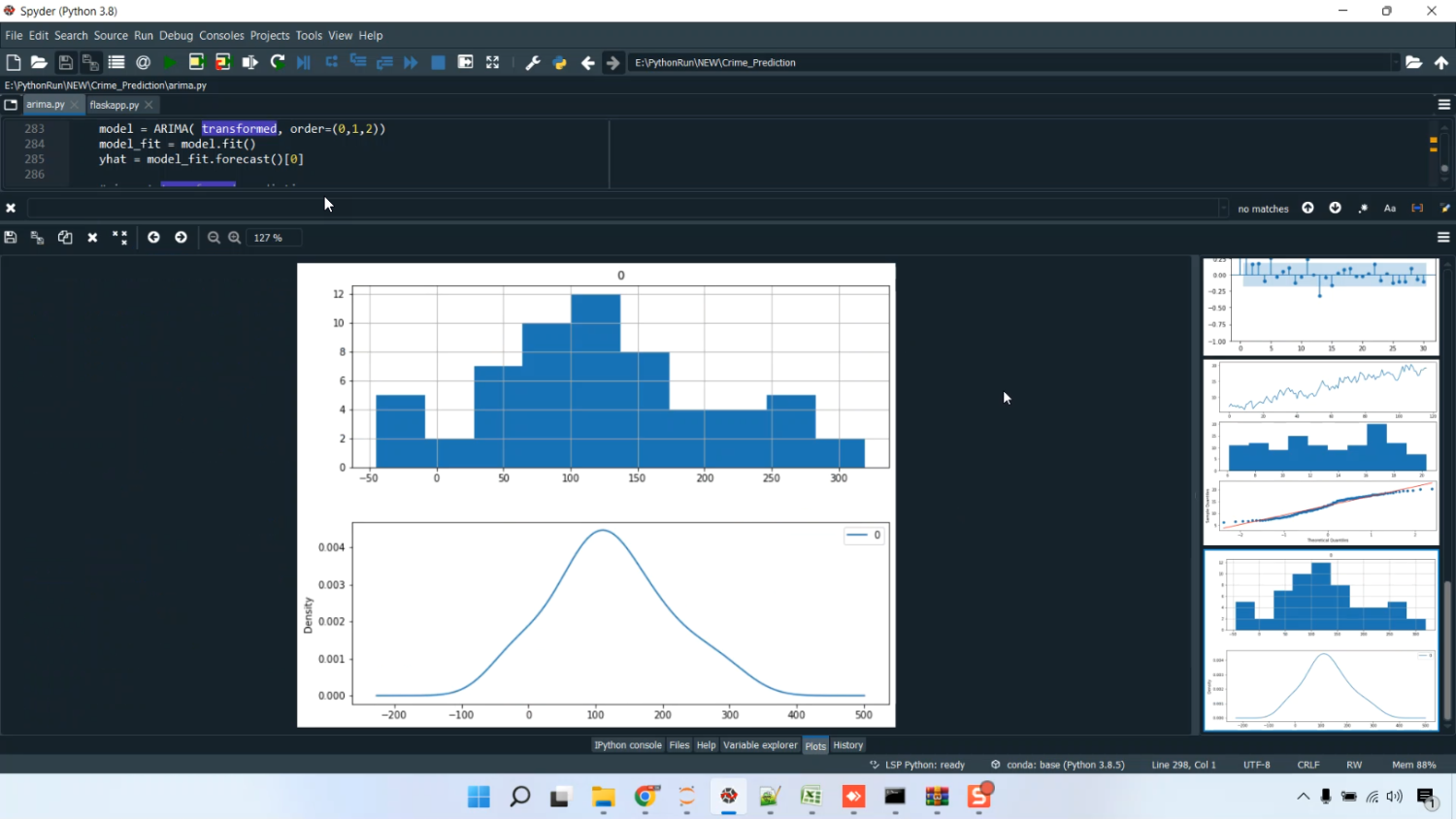Switch to the Variable explorer pane

pyautogui.click(x=760, y=745)
